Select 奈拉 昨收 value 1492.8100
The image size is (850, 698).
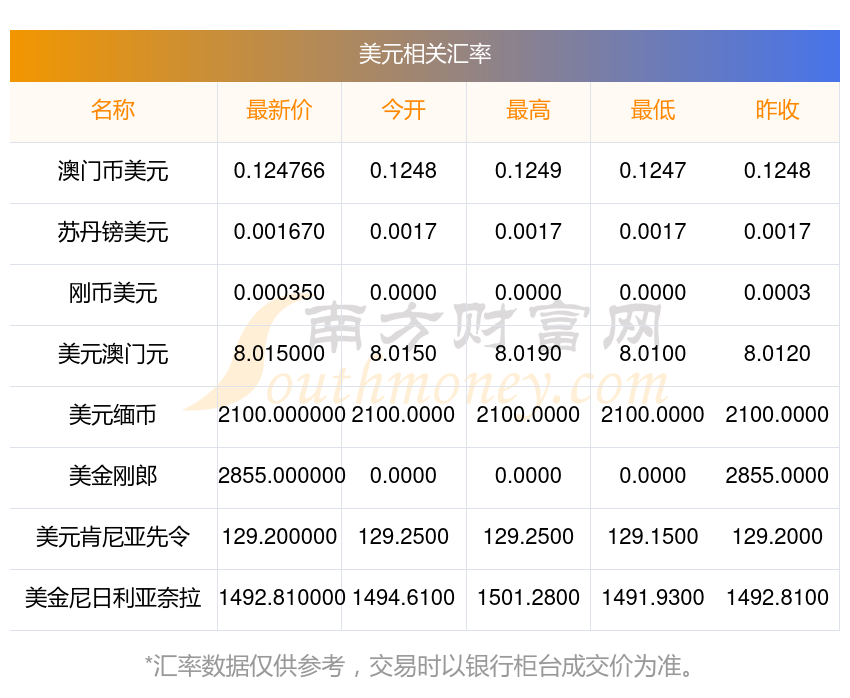click(777, 598)
